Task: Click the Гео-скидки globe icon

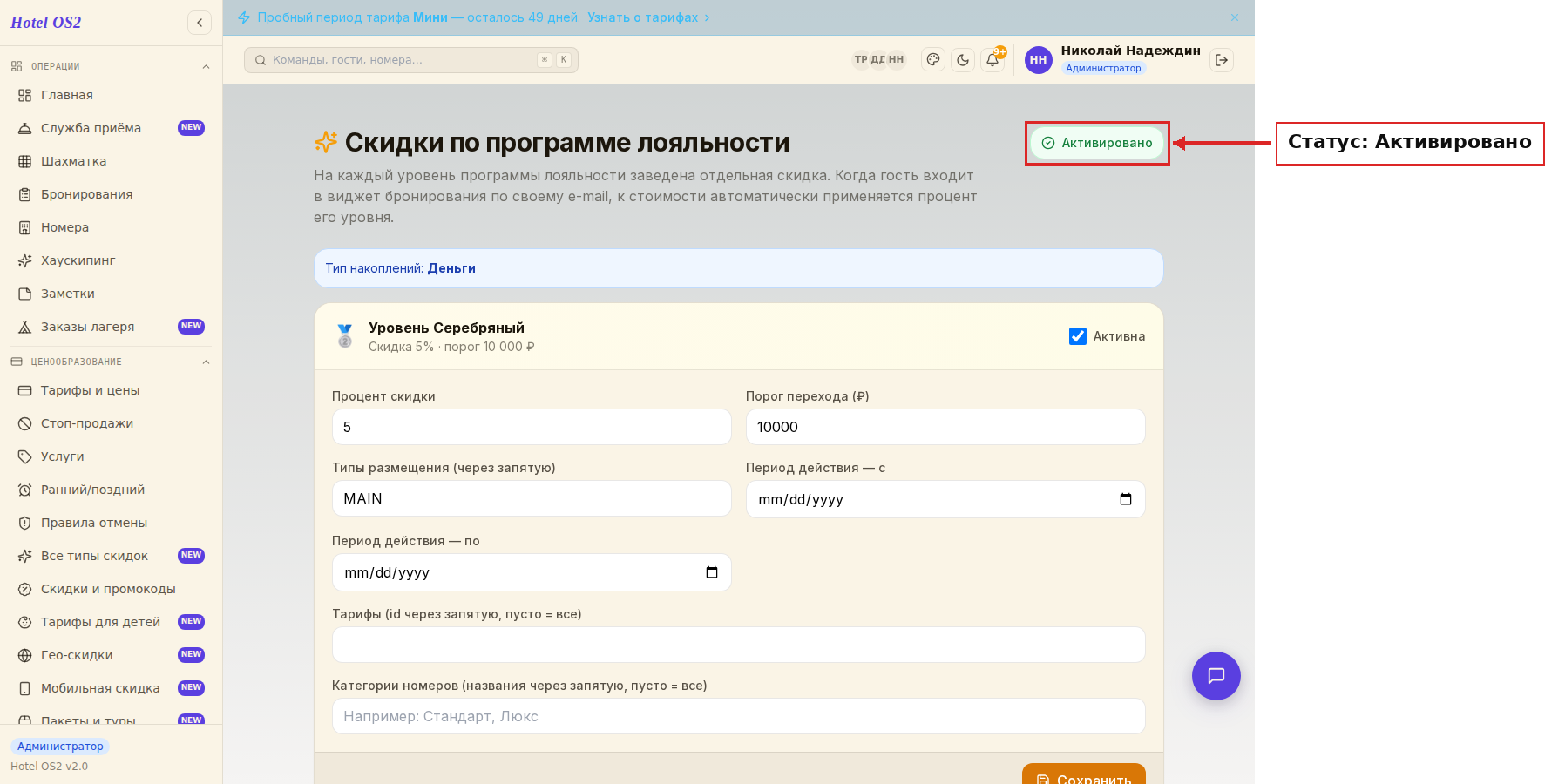Action: click(25, 655)
